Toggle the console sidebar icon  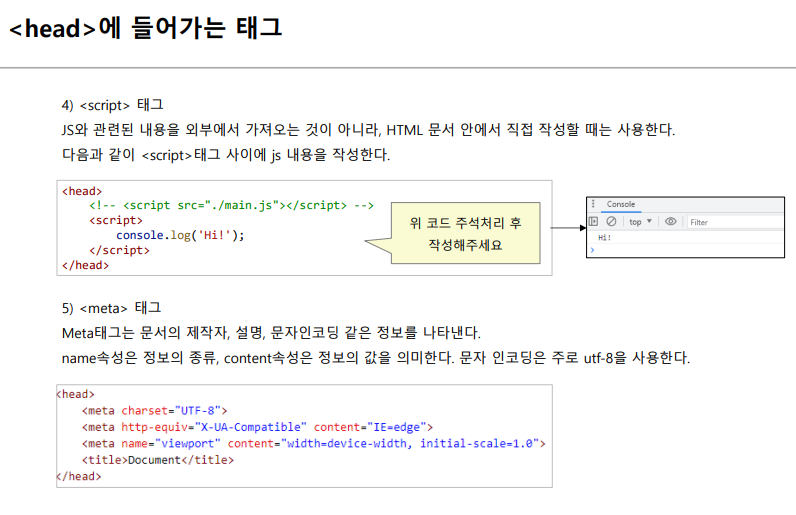(x=593, y=221)
